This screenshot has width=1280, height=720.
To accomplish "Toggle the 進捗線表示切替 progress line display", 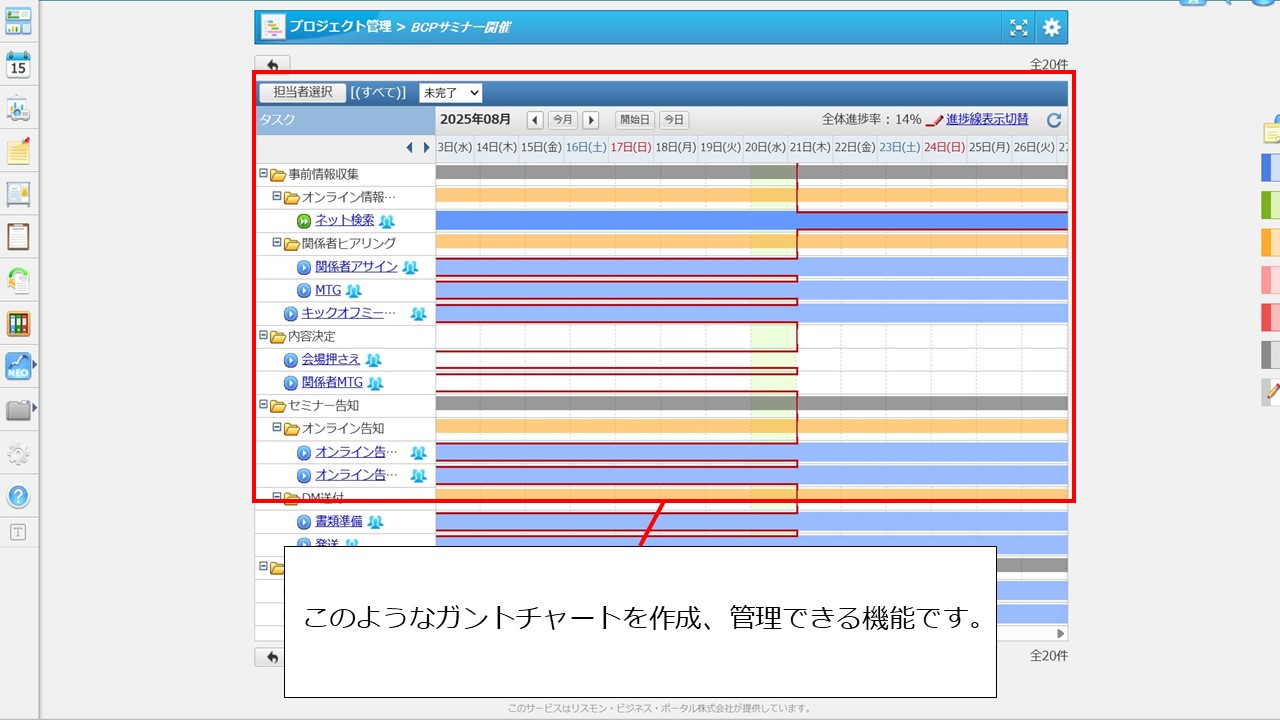I will 986,119.
